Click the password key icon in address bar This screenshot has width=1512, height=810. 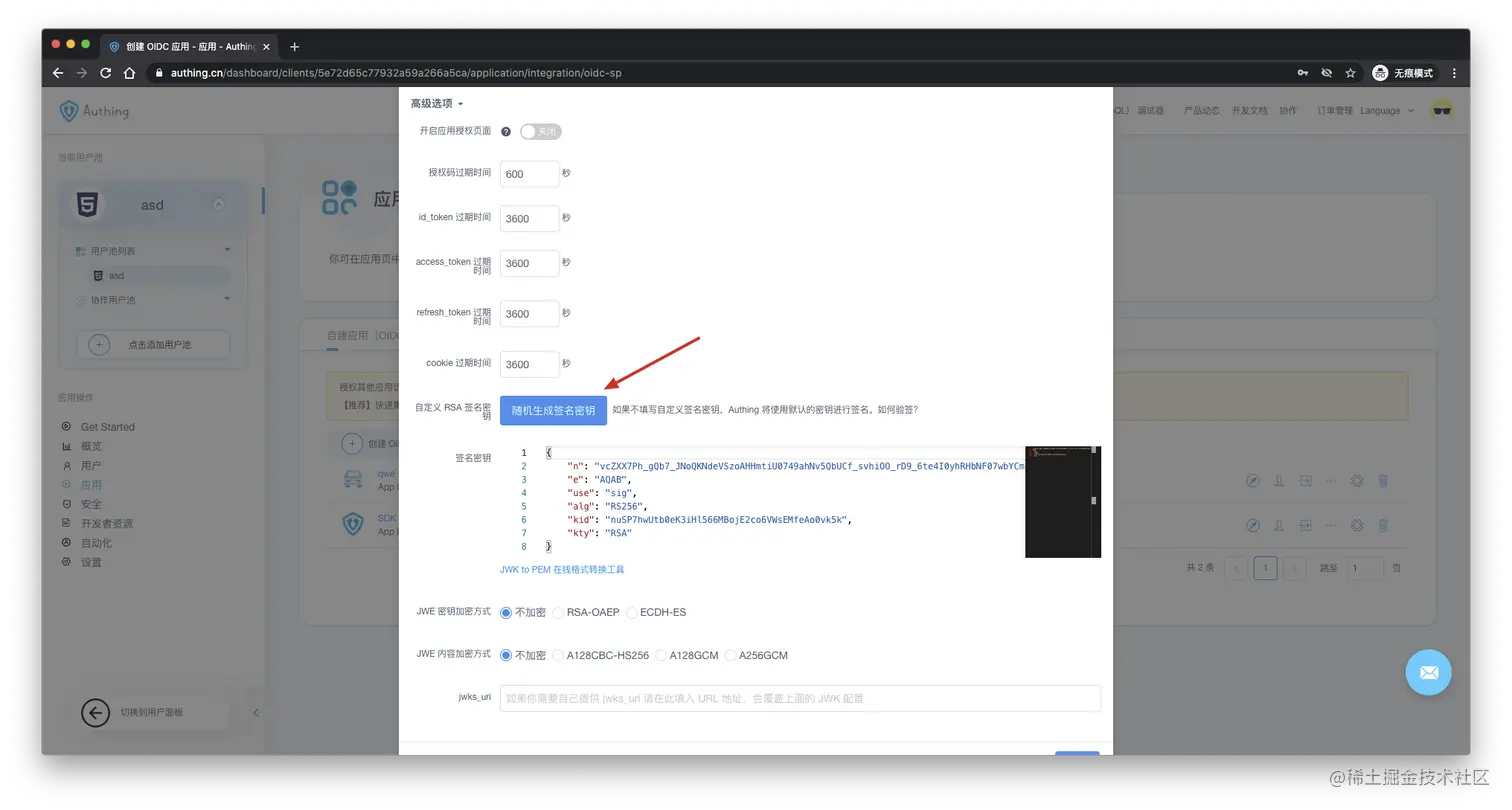(1303, 73)
